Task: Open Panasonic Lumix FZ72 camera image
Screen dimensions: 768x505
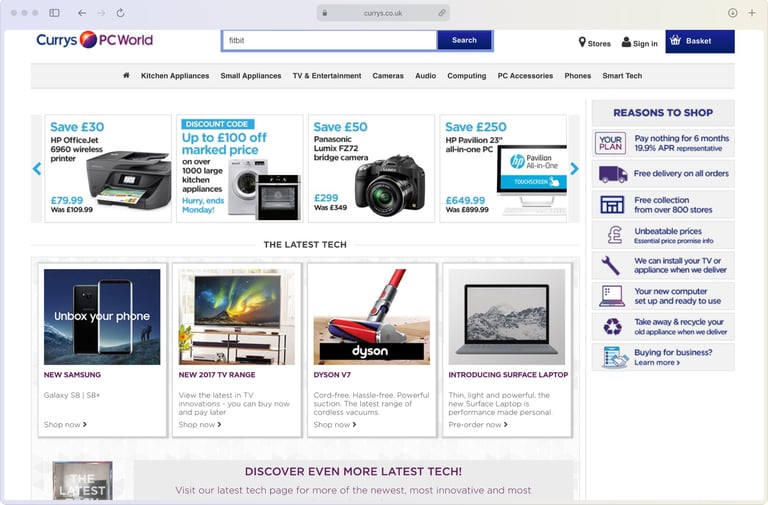Action: (390, 186)
